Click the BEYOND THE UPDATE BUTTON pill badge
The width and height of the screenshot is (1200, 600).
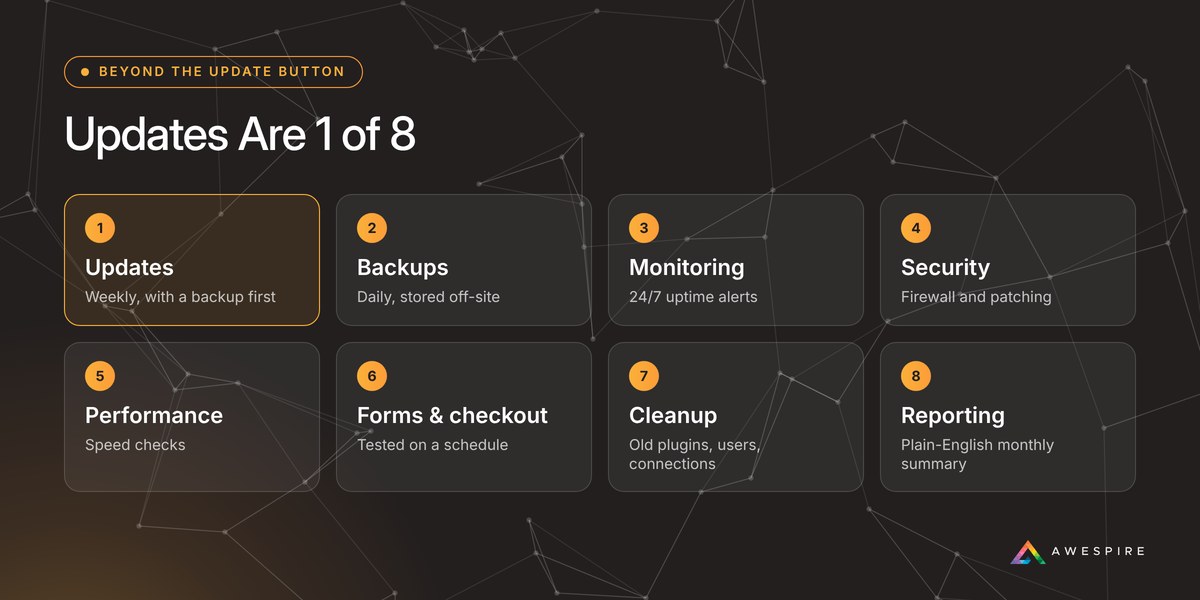[213, 72]
